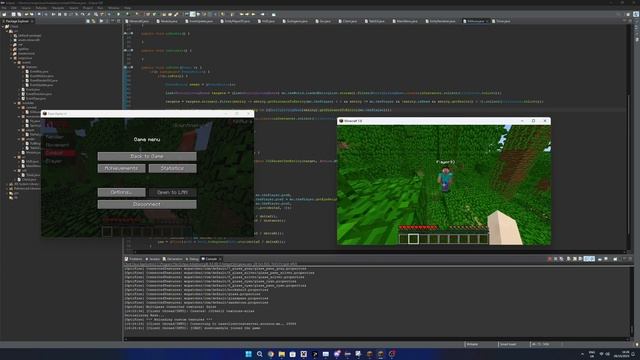Viewport: 640px width, 360px height.
Task: Open Options in the Minecraft game menu
Action: coord(121,192)
